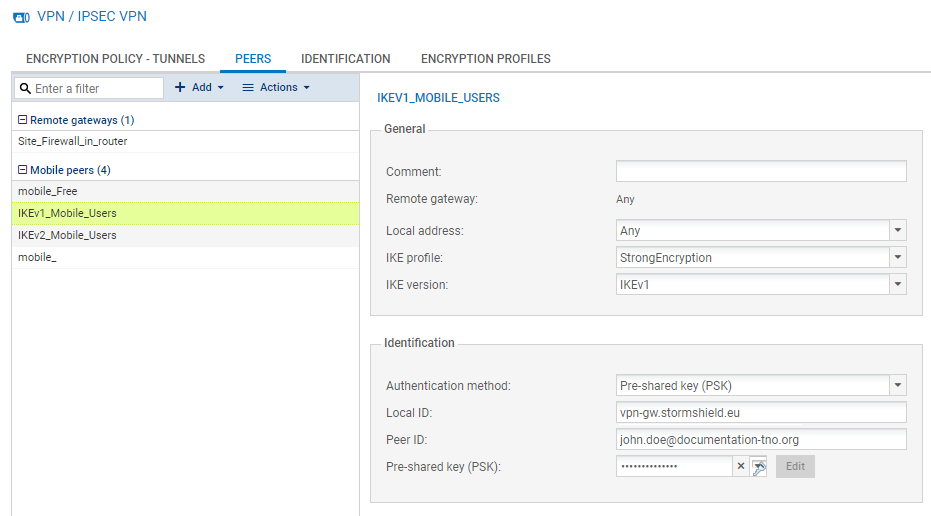Open the Identification tab
Screen dimensions: 931x516
[345, 59]
